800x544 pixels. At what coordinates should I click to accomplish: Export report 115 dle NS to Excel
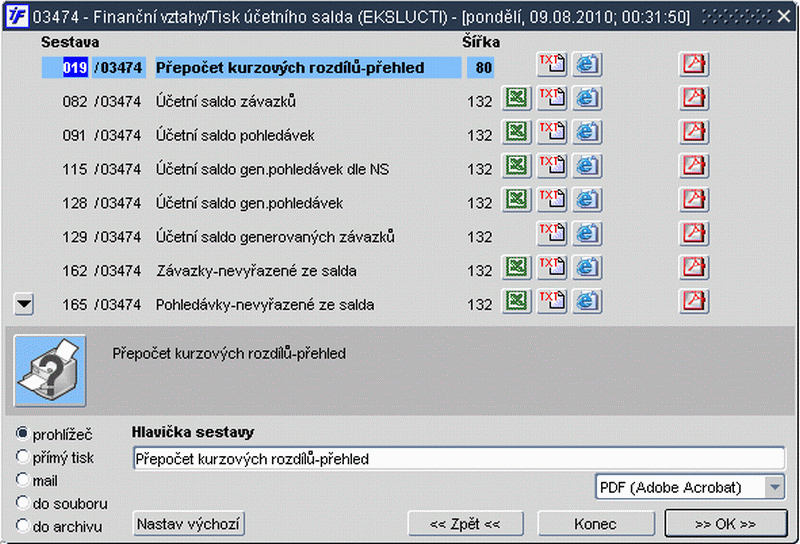517,166
